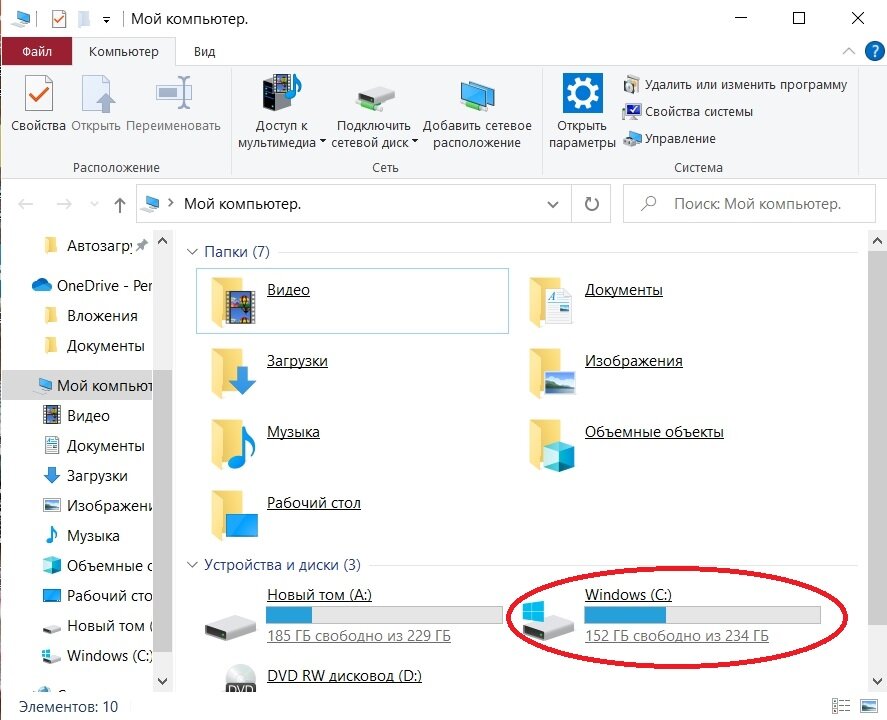Collapse the Устройства и диски (3) group

click(x=192, y=564)
